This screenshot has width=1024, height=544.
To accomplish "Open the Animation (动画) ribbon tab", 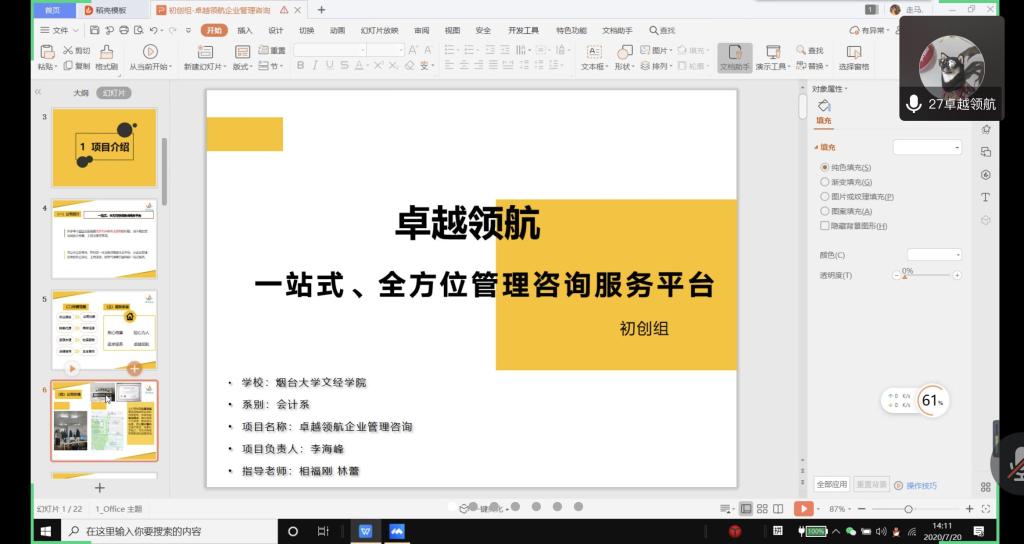I will click(337, 31).
